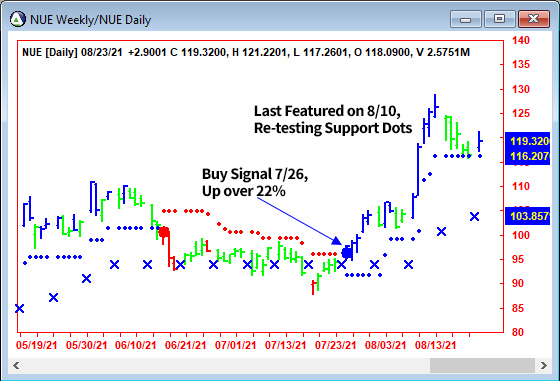Click the application icon in title bar
The width and height of the screenshot is (560, 381).
(x=18, y=19)
